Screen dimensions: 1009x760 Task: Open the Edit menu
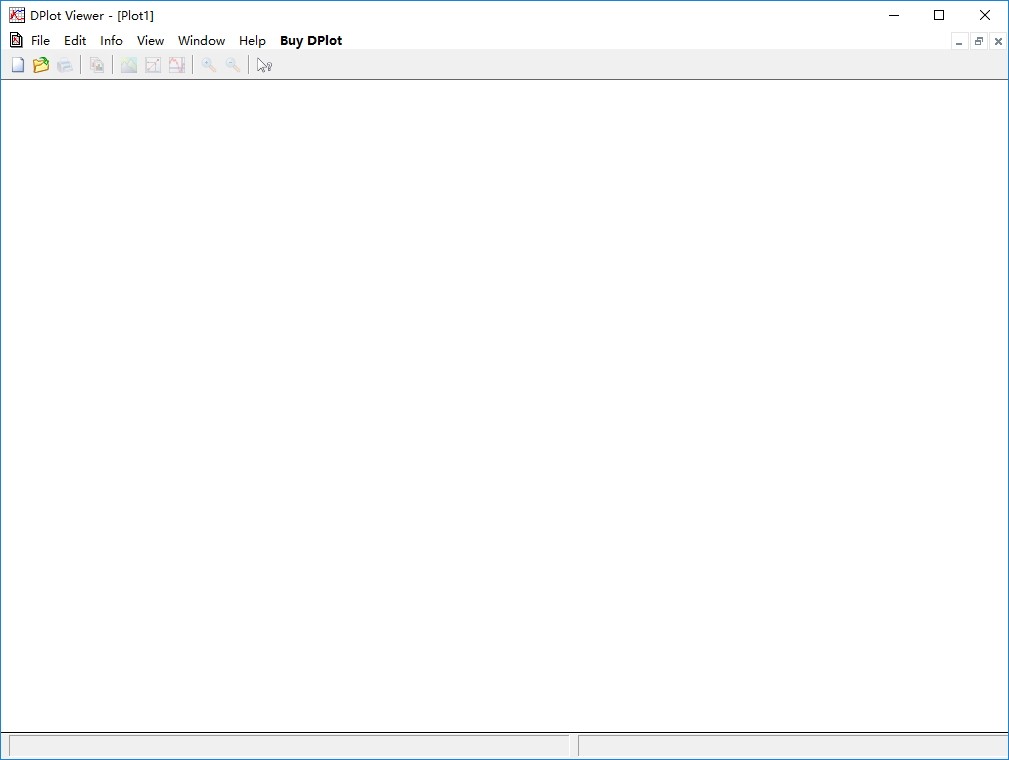(x=75, y=41)
